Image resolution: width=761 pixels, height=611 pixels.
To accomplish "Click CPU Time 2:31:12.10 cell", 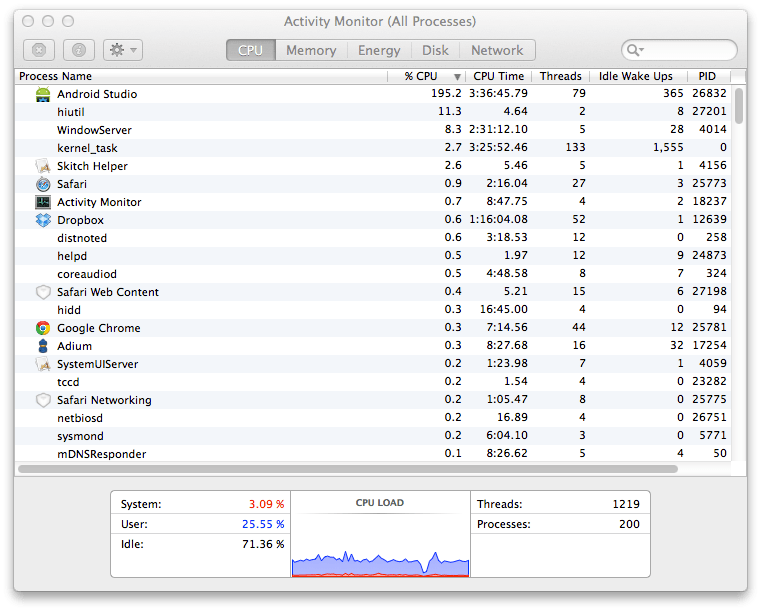I will coord(498,129).
